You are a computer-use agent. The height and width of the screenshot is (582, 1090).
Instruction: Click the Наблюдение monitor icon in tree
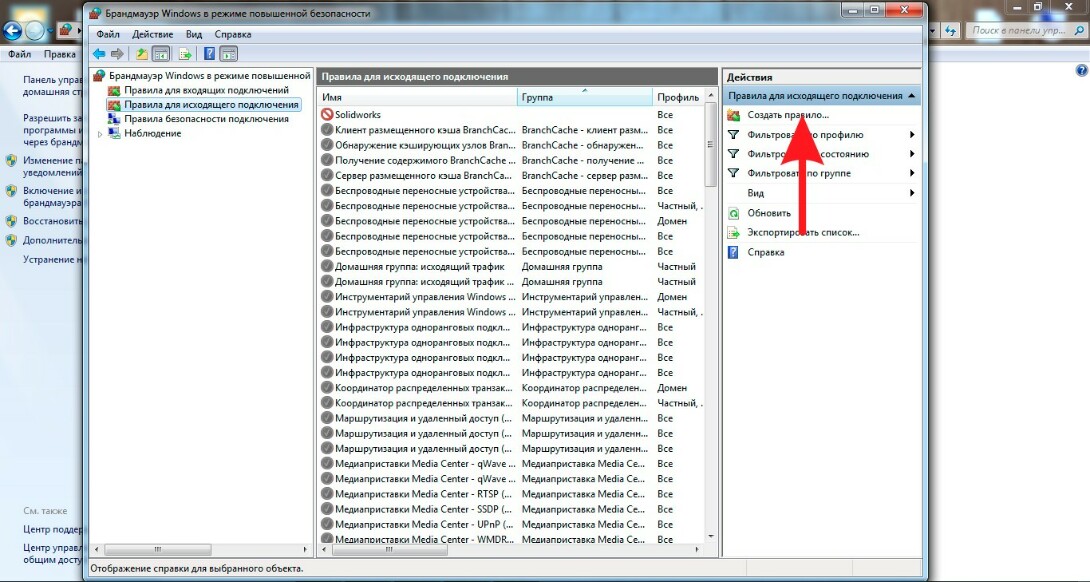click(114, 134)
